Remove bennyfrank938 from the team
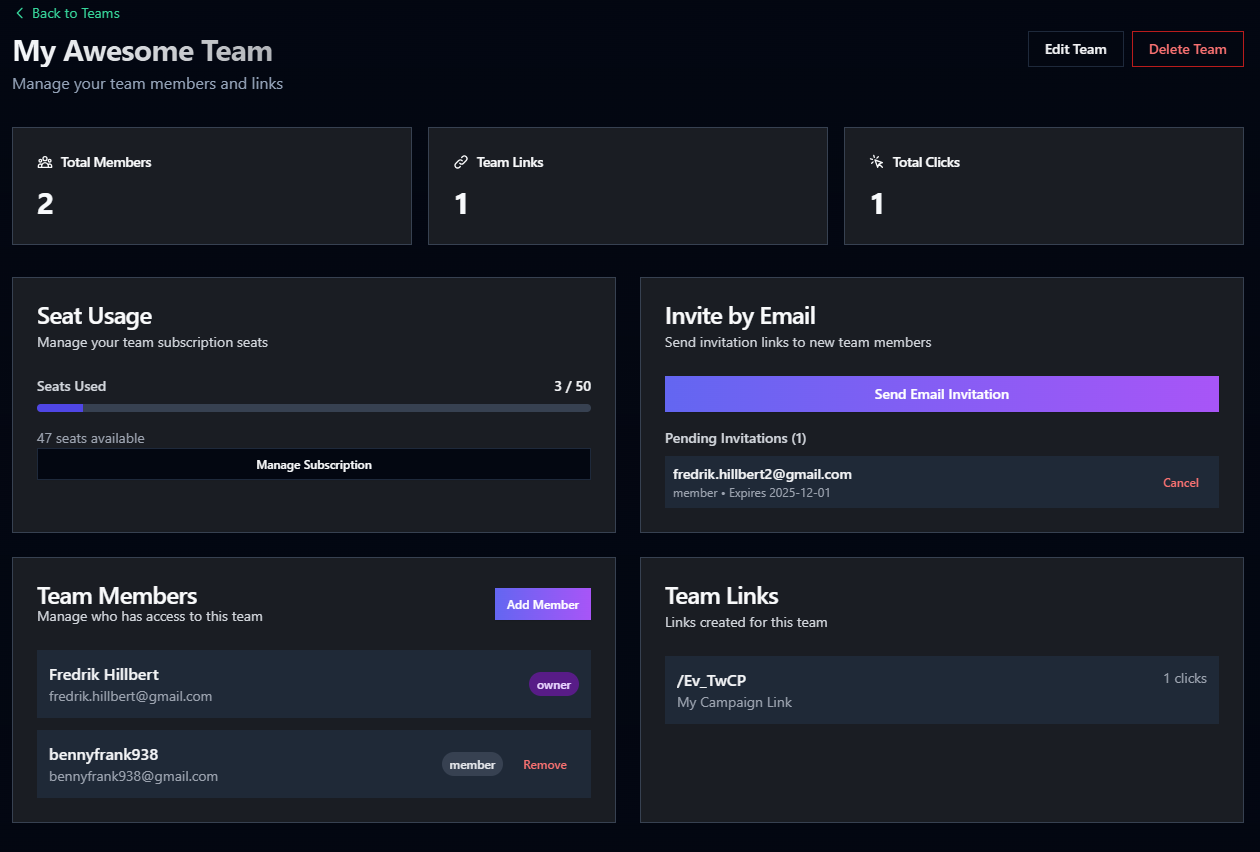Viewport: 1260px width, 852px height. click(x=544, y=763)
